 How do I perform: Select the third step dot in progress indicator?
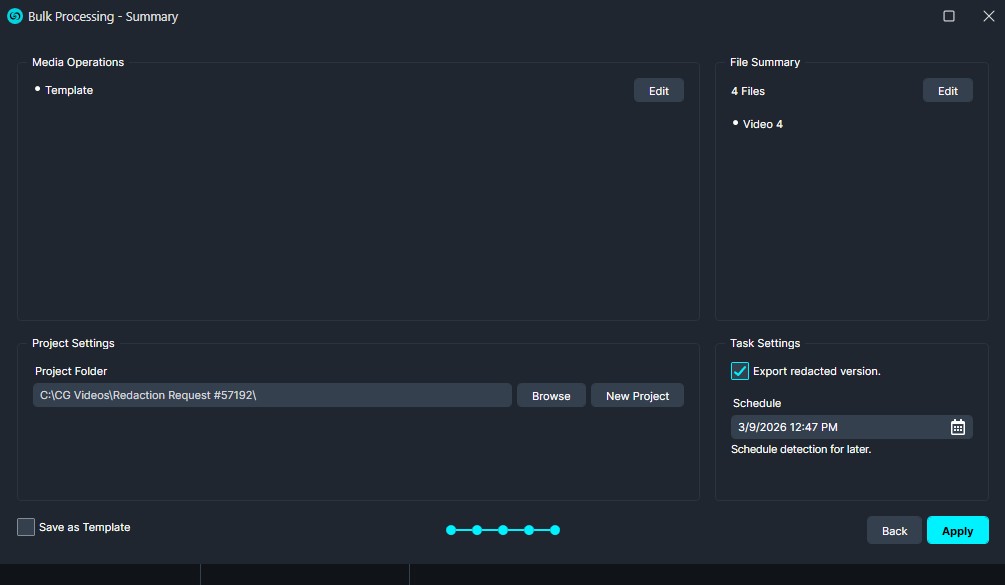pyautogui.click(x=503, y=530)
